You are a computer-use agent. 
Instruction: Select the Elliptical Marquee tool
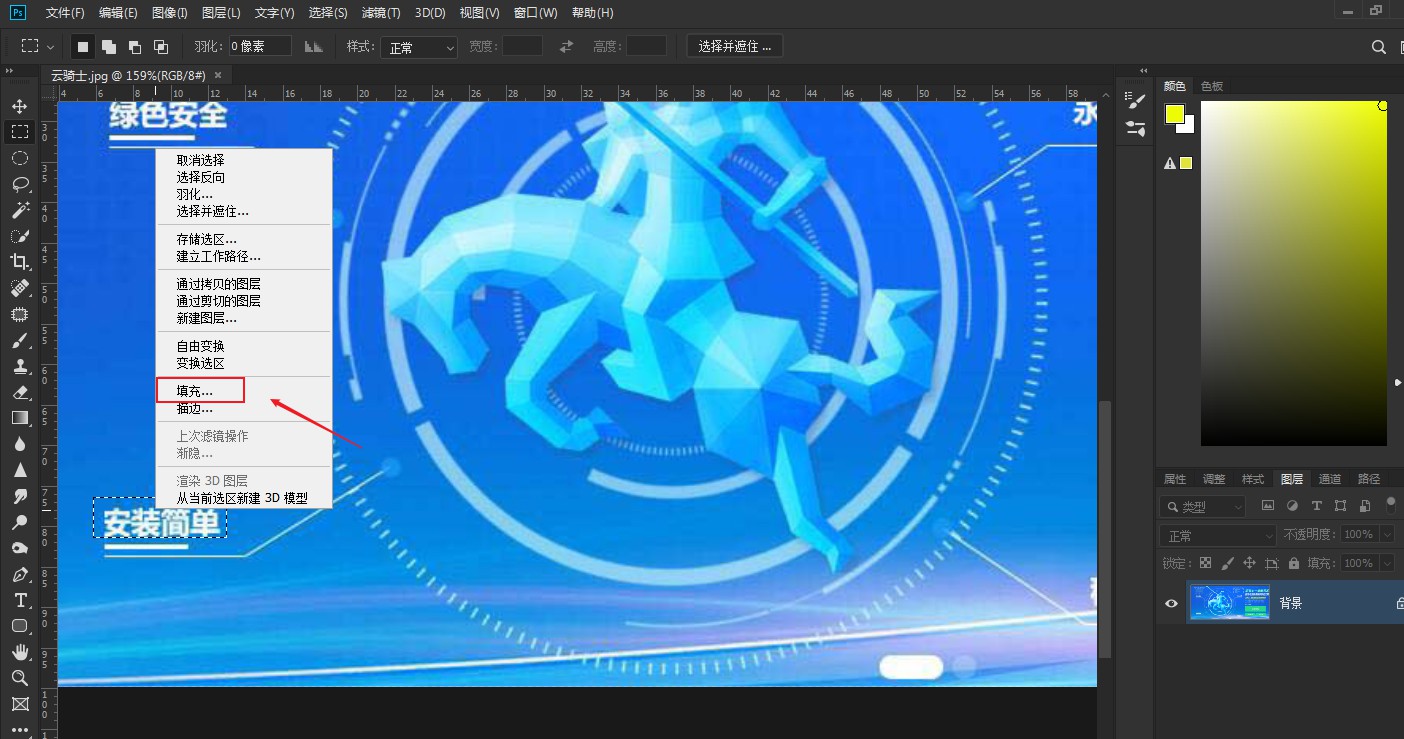click(x=19, y=158)
